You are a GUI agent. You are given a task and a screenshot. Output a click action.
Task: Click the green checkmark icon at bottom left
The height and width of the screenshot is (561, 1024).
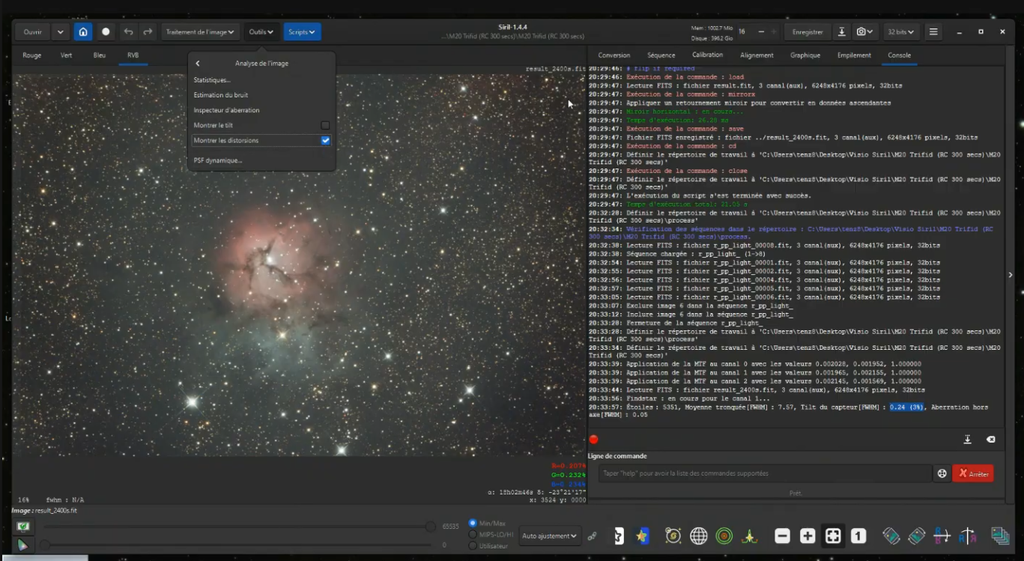(23, 526)
